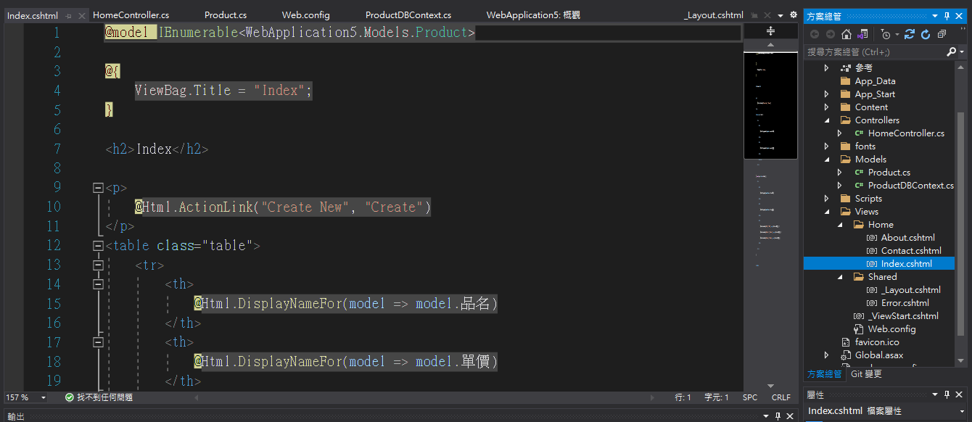
Task: Click the collapse all icon in Solution Explorer
Action: pos(942,35)
